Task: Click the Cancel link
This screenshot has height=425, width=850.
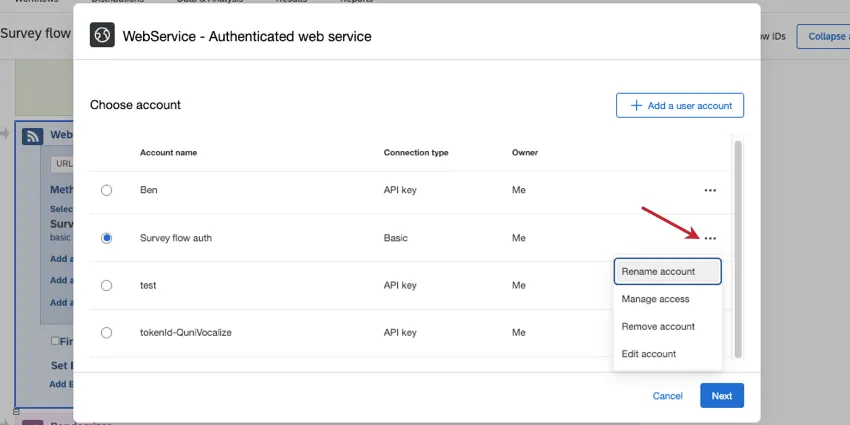Action: point(667,396)
